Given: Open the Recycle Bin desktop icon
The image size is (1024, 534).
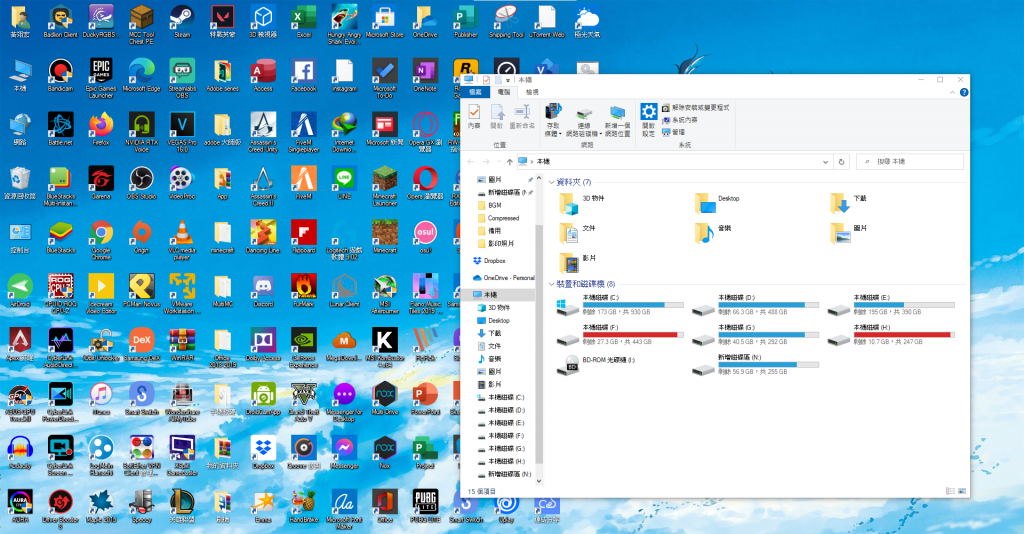Looking at the screenshot, I should click(x=20, y=183).
